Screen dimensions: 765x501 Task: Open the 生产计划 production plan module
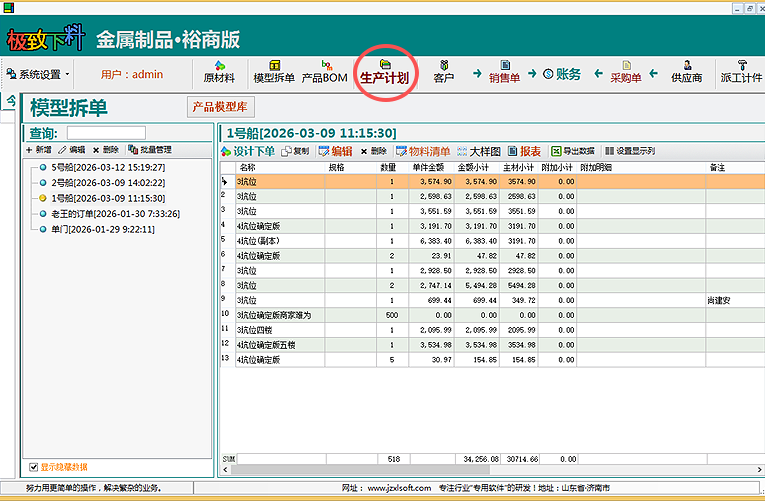(385, 72)
